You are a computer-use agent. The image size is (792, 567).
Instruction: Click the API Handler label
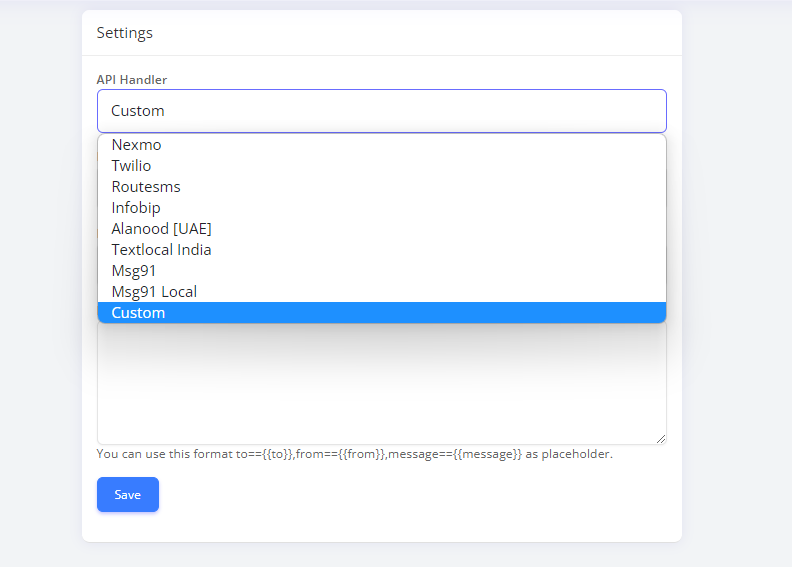[x=132, y=80]
